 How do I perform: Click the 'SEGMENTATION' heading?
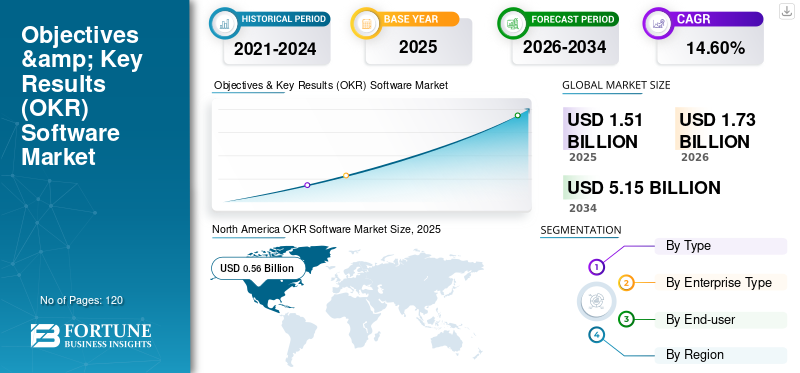coord(581,230)
